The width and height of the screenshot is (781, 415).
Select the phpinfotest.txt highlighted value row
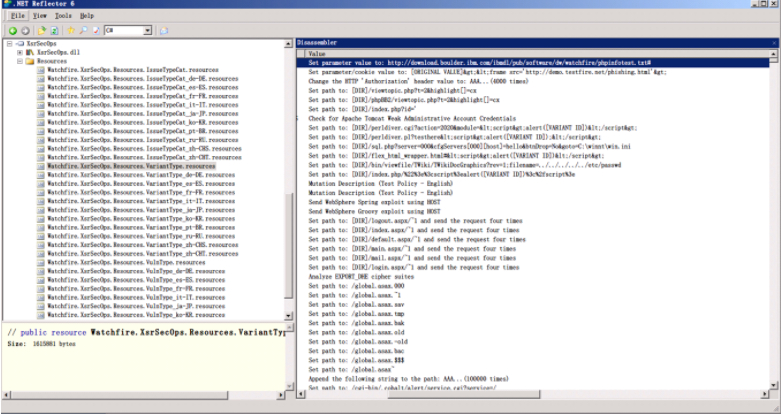[x=480, y=62]
